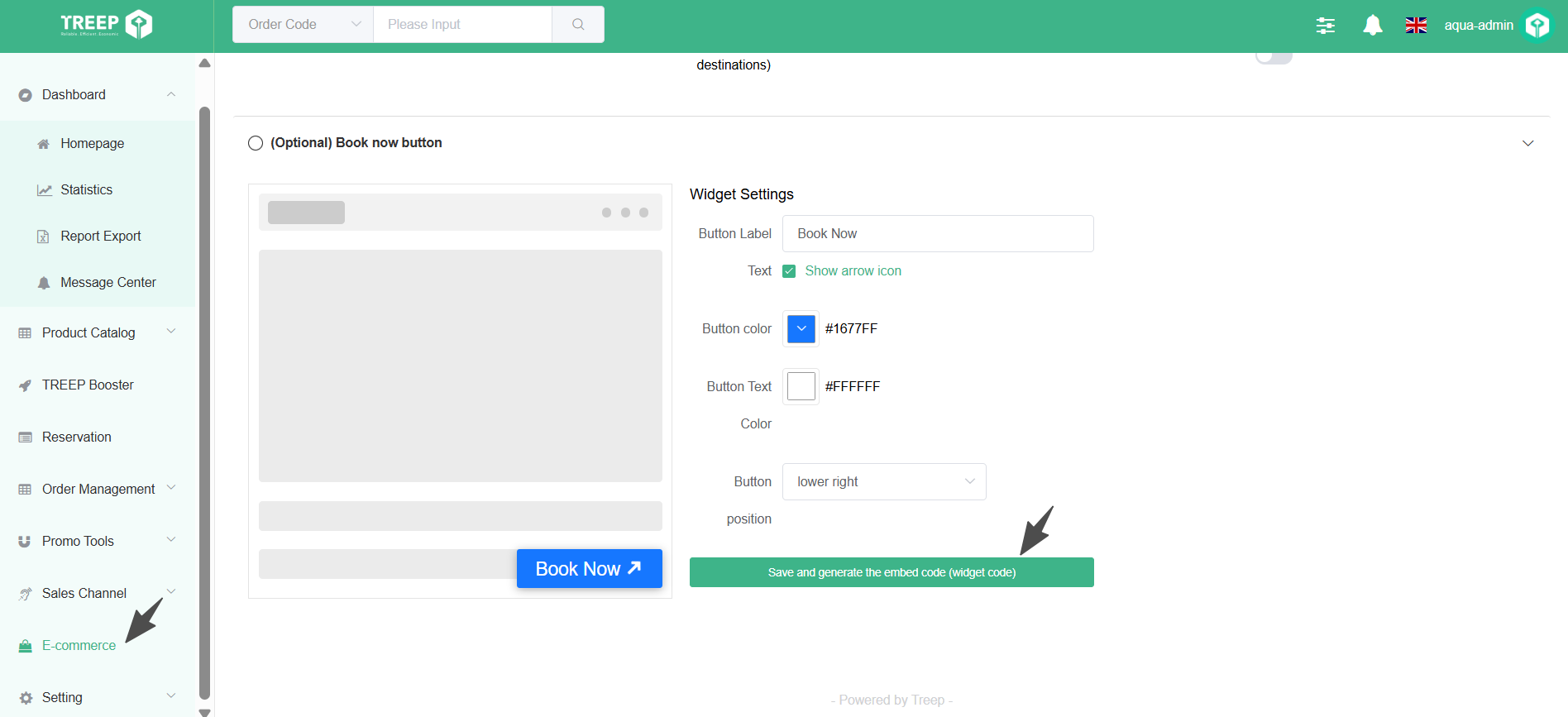The image size is (1568, 717).
Task: Click Widget Settings heading
Action: click(x=742, y=194)
